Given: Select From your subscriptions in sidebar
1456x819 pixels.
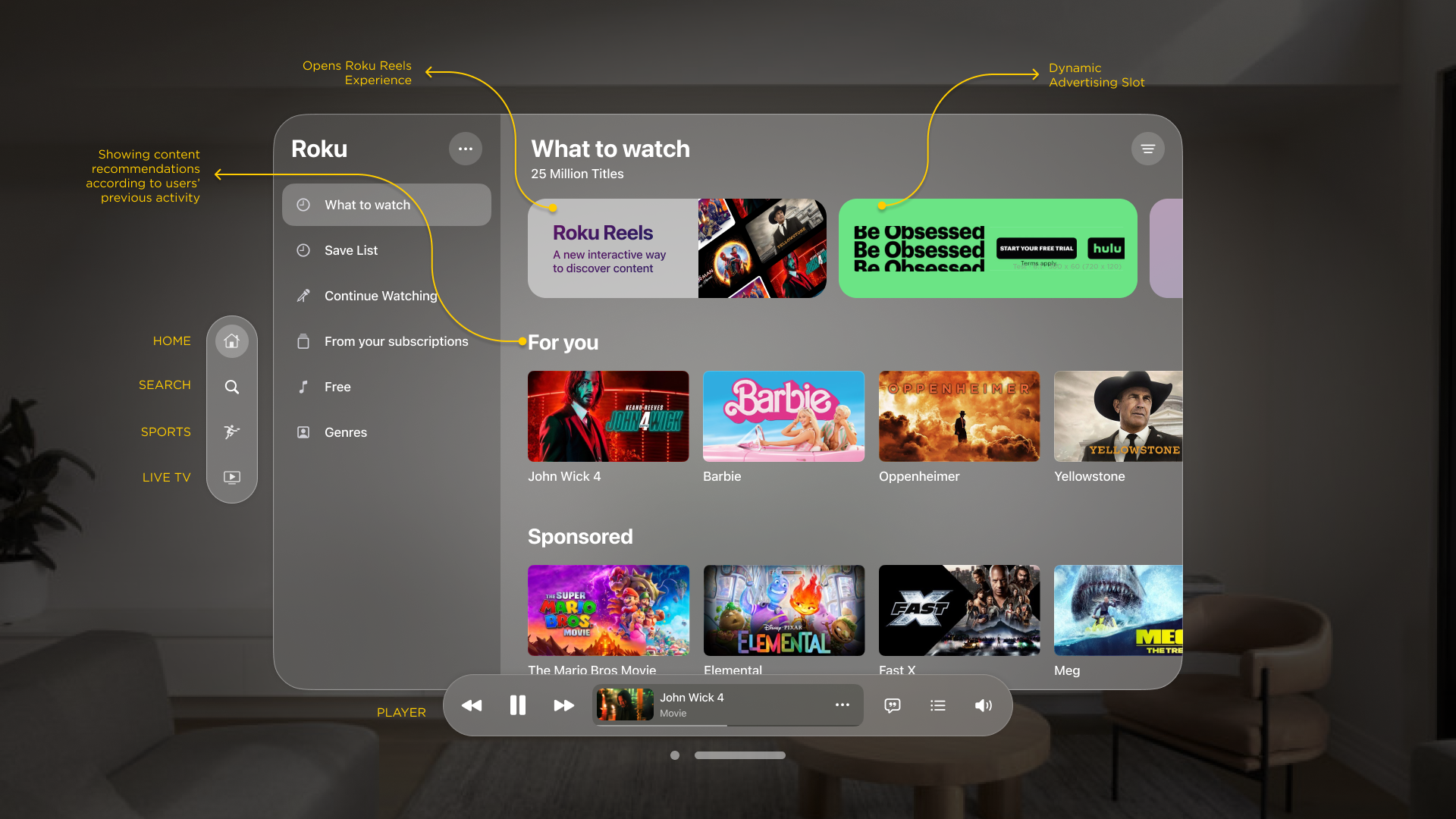Looking at the screenshot, I should click(396, 341).
